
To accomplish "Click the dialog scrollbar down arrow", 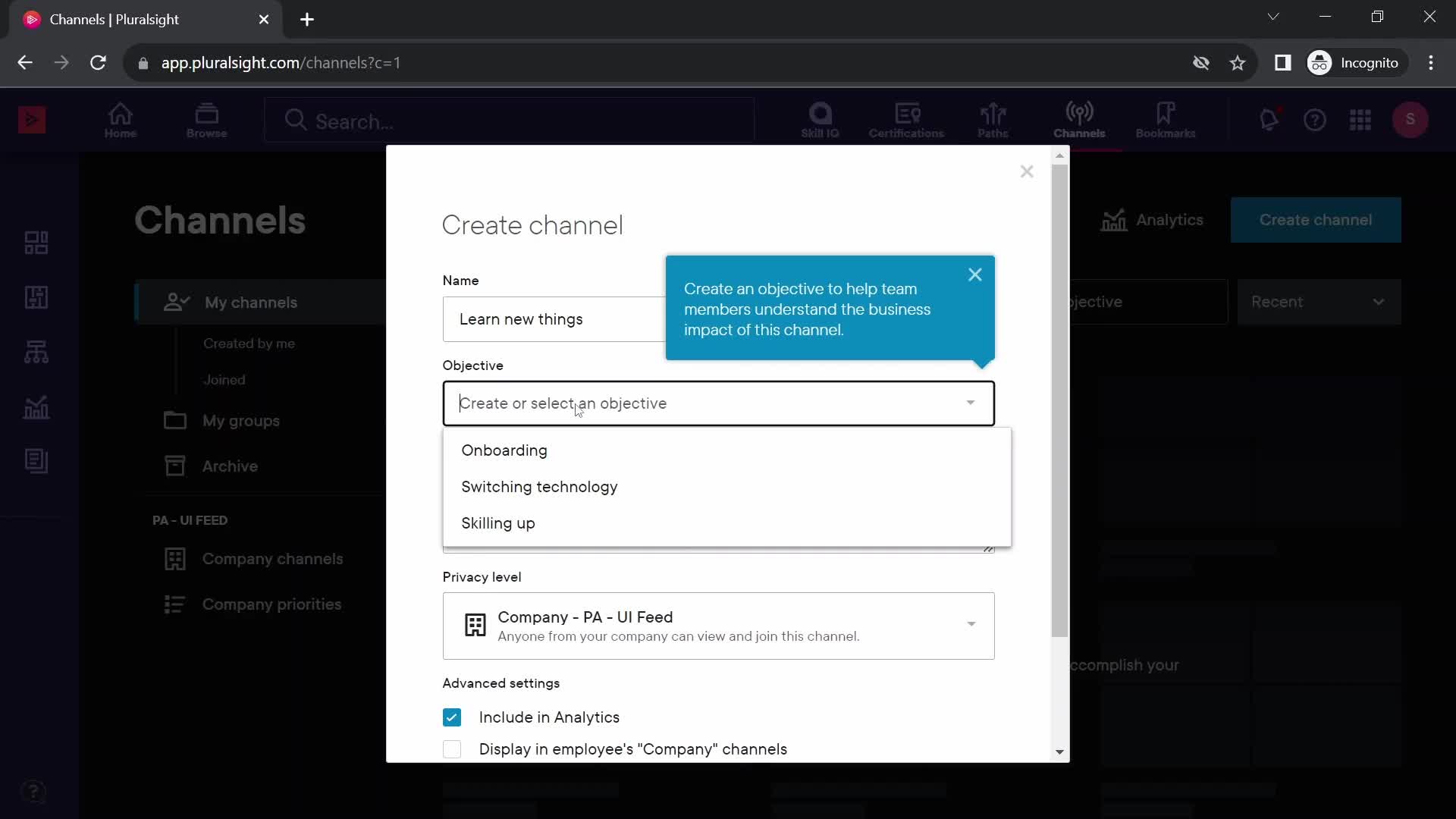I will 1060,752.
